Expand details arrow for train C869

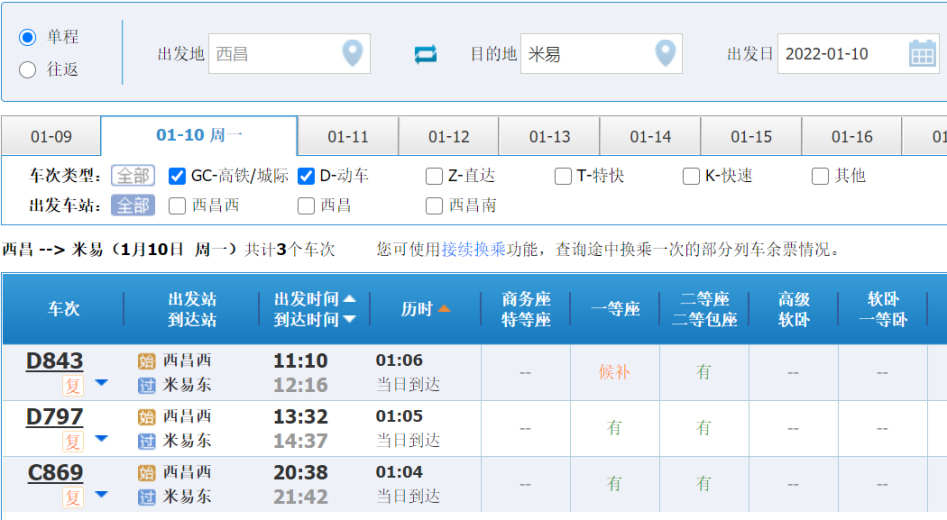[101, 494]
